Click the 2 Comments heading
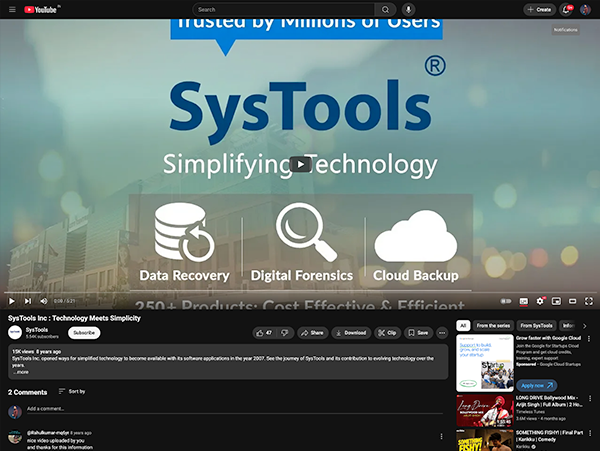 pos(28,392)
